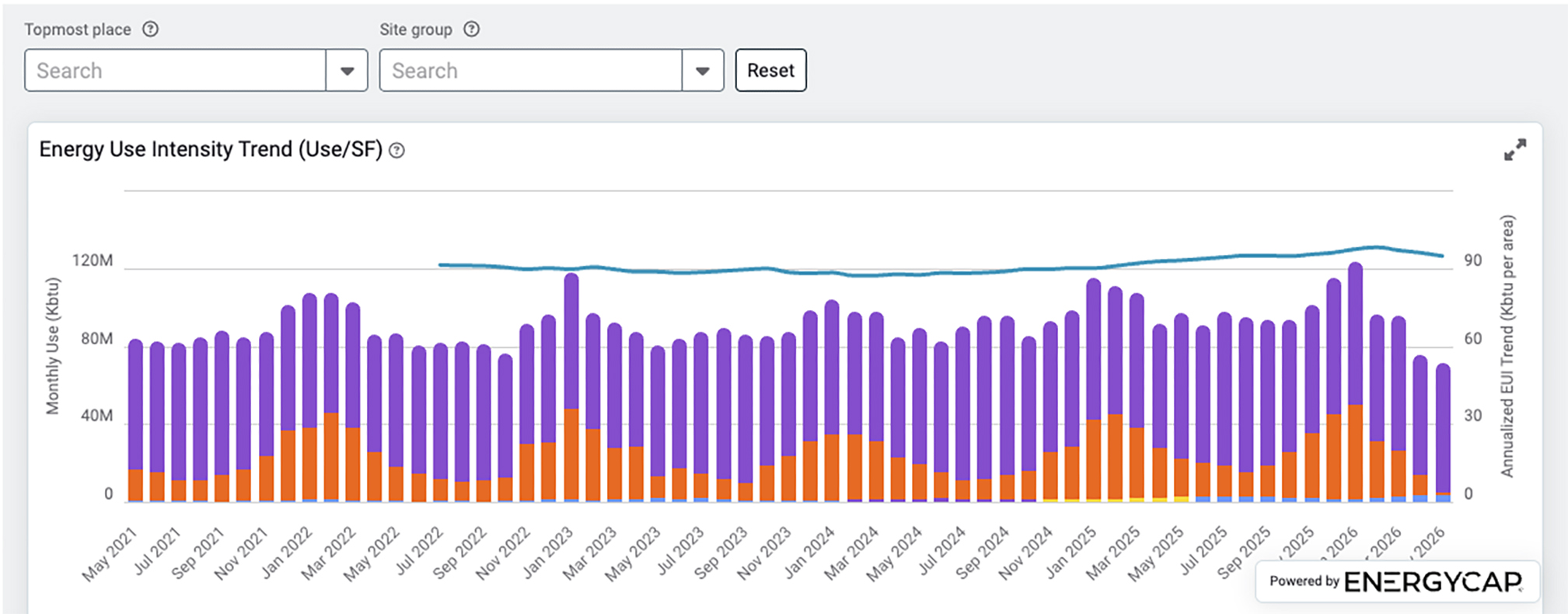This screenshot has width=1568, height=614.
Task: Click the 'May 2025' x-axis label
Action: pyautogui.click(x=1154, y=554)
